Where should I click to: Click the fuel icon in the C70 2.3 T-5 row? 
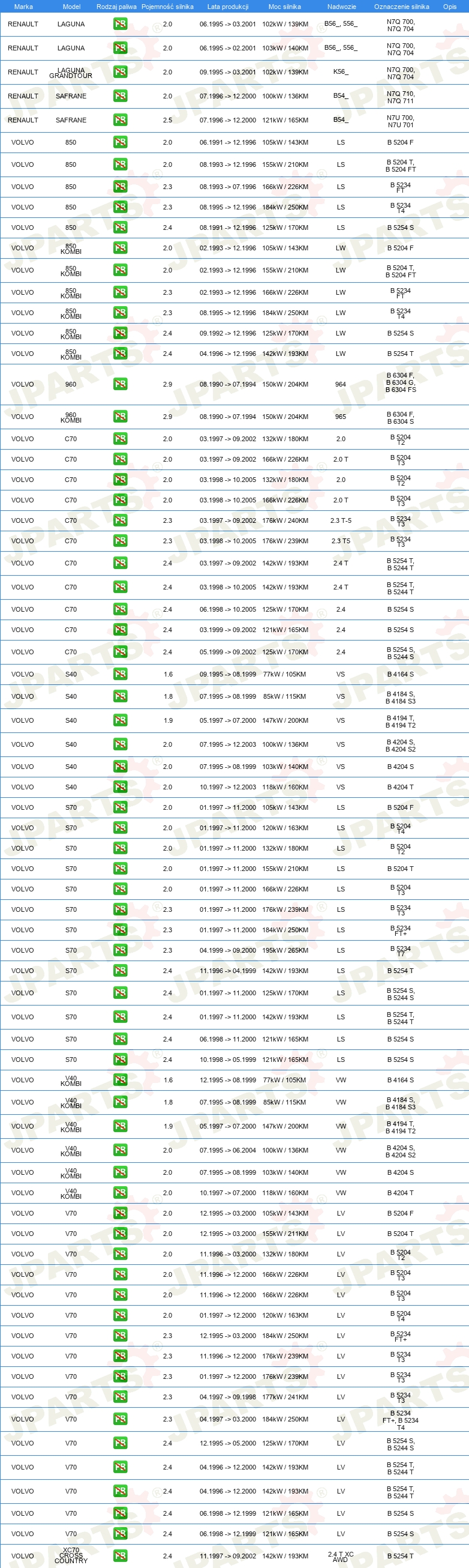120,520
